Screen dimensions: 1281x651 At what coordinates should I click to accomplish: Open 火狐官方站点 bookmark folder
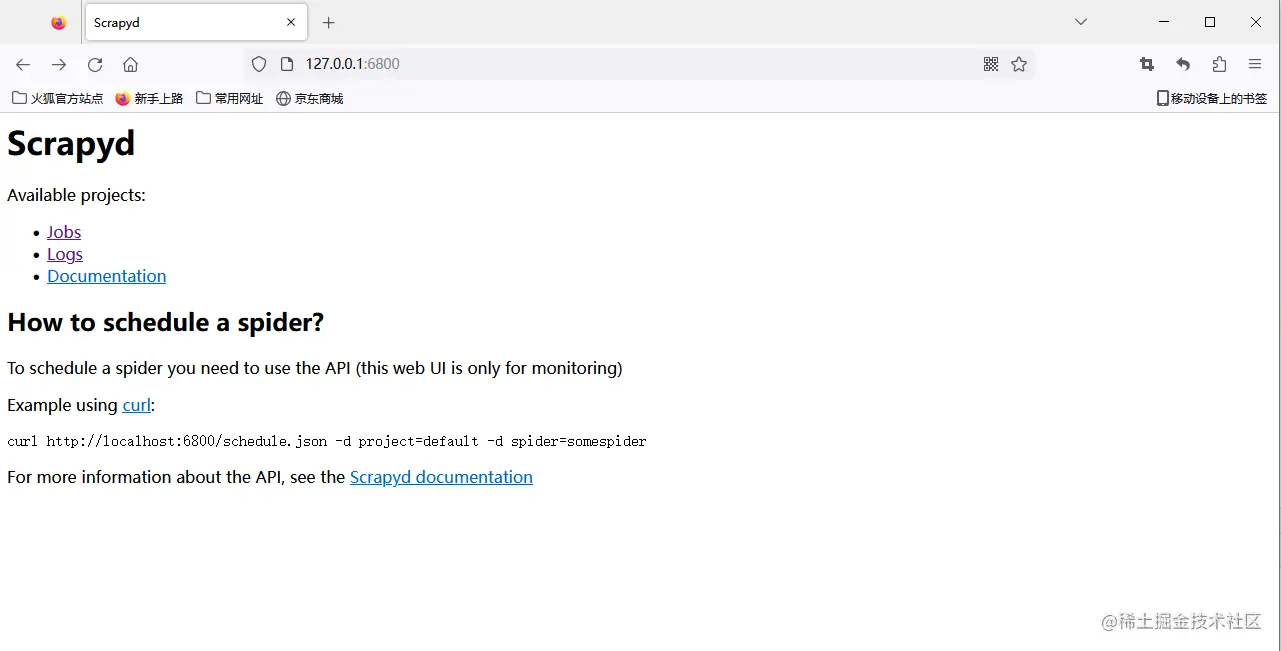(x=57, y=98)
